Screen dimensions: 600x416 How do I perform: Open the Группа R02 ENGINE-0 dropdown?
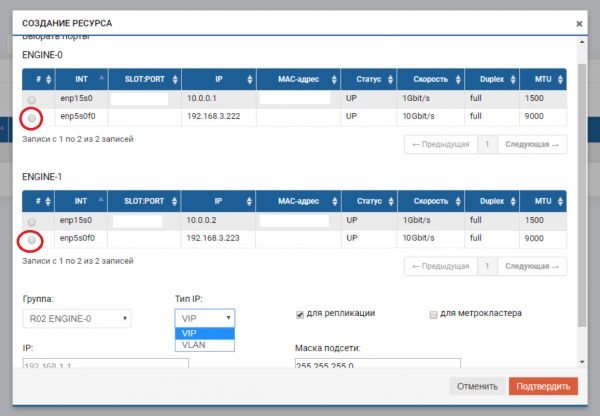pos(76,318)
